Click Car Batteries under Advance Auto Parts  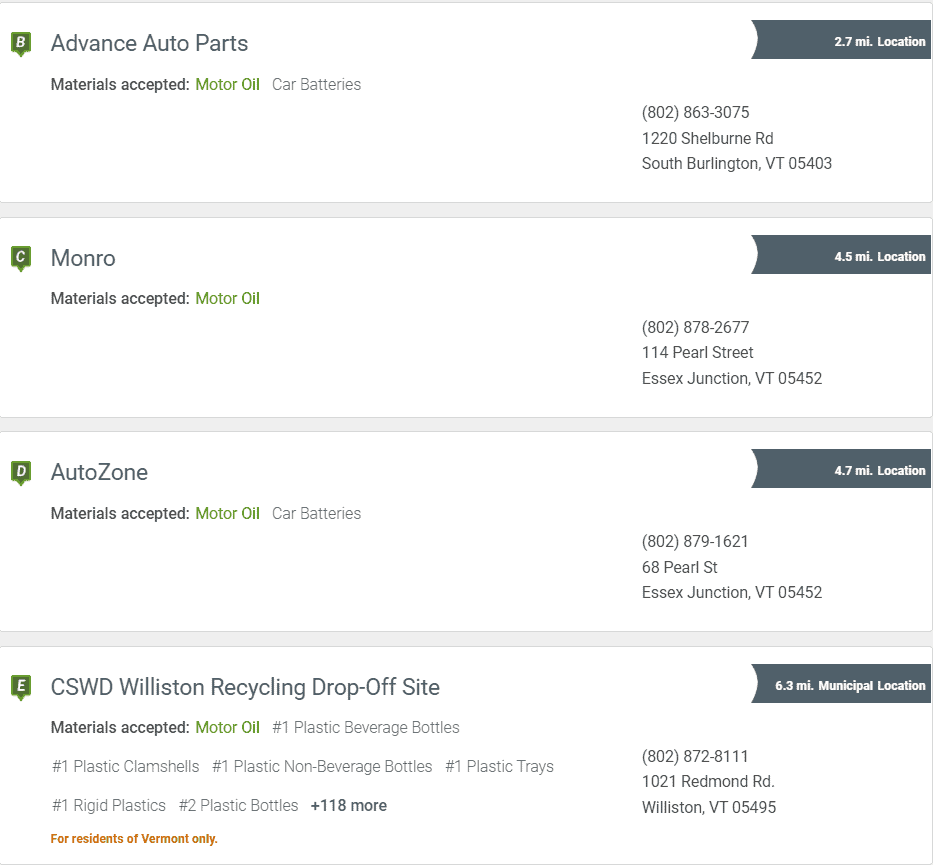pos(316,84)
